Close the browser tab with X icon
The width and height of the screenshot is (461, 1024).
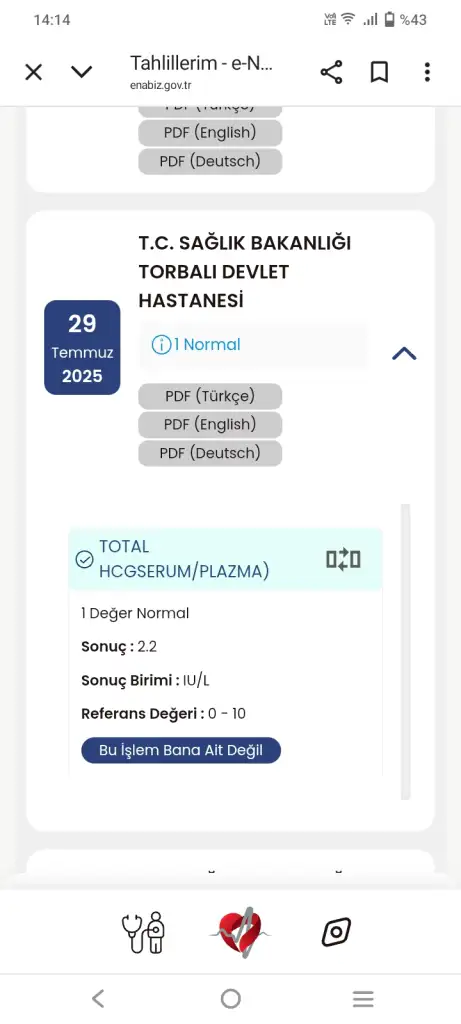tap(33, 72)
